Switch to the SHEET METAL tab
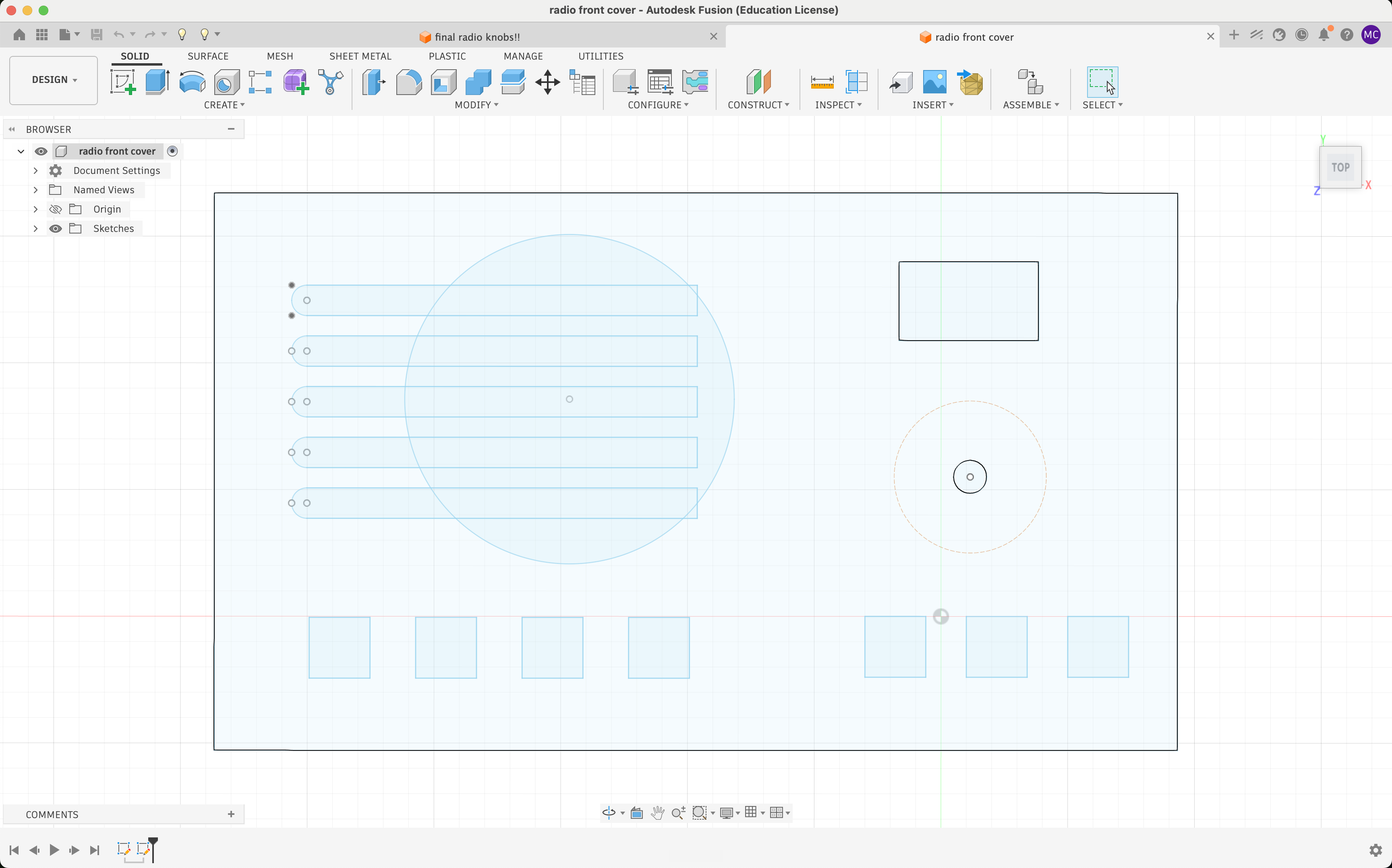Screen dimensions: 1392x868 360,56
